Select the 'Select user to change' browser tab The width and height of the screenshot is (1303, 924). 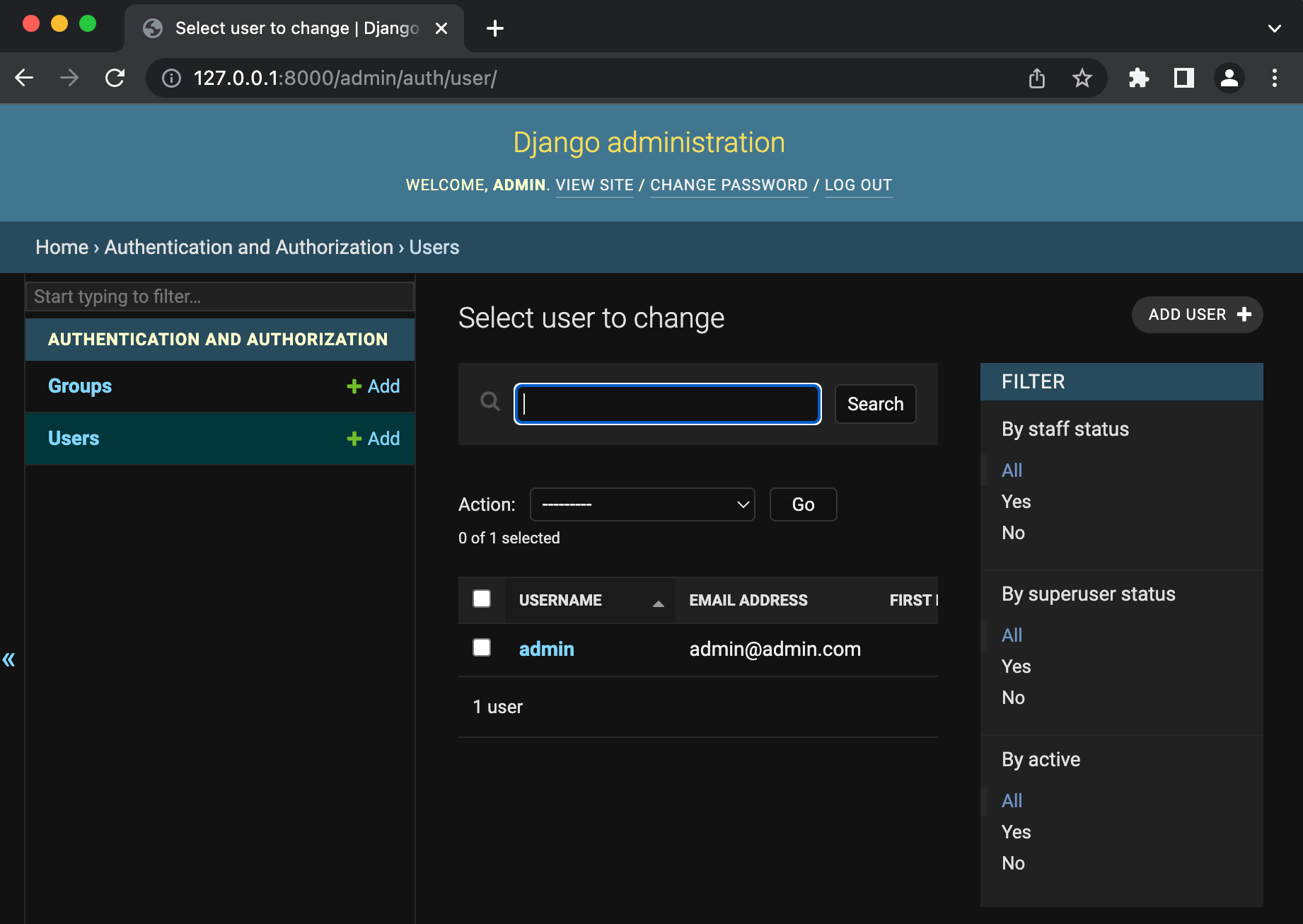294,28
